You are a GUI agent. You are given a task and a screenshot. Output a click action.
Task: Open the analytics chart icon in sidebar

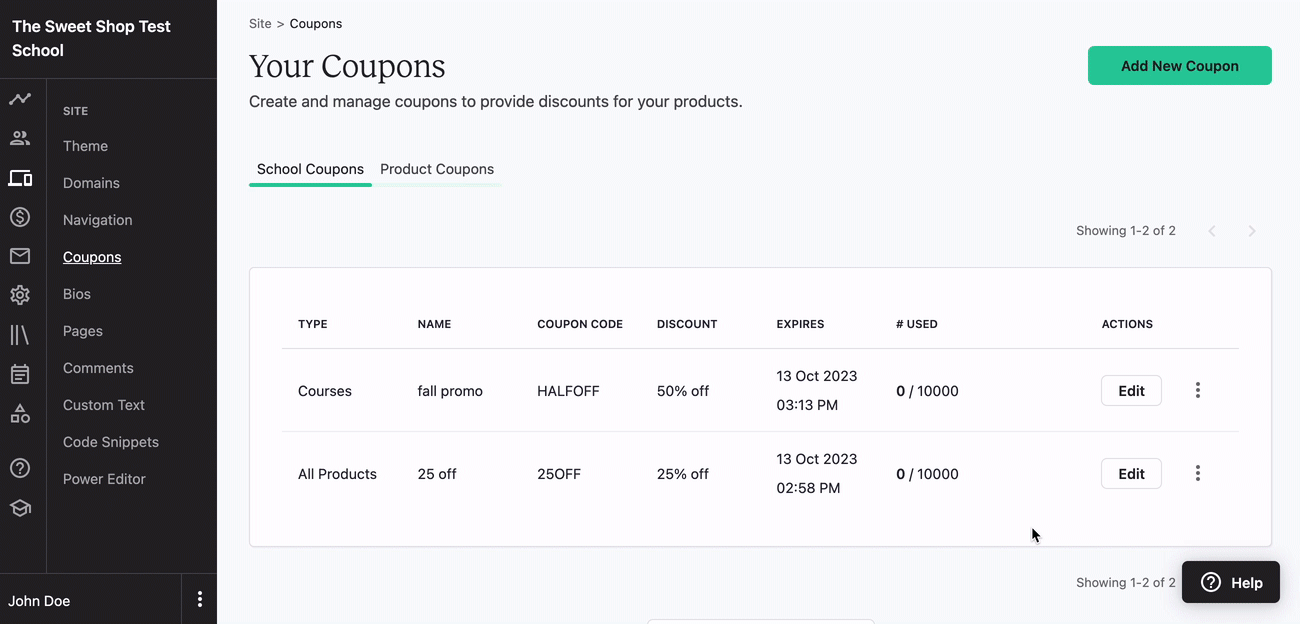coord(20,97)
